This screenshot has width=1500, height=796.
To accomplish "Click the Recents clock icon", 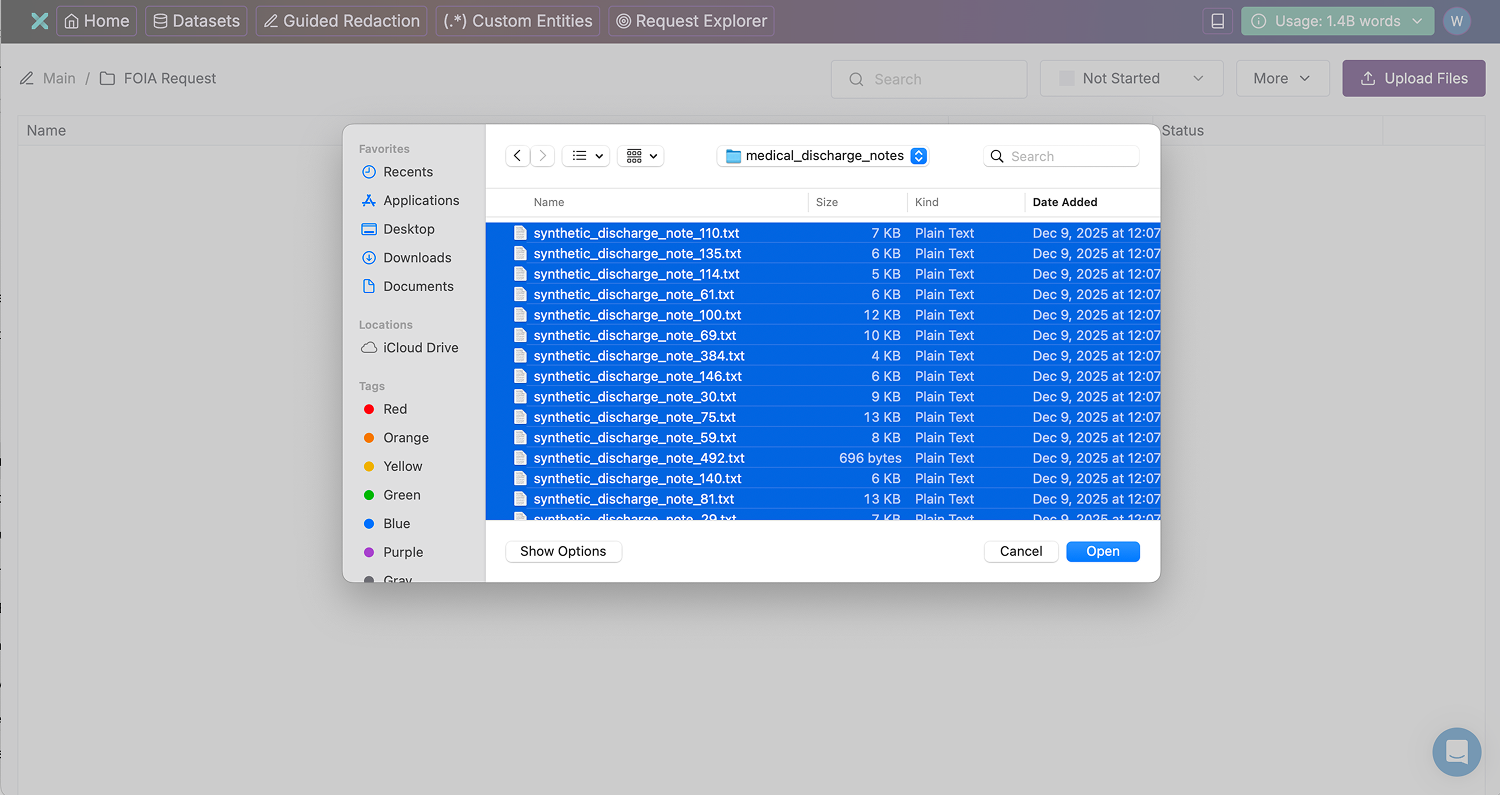I will [369, 172].
